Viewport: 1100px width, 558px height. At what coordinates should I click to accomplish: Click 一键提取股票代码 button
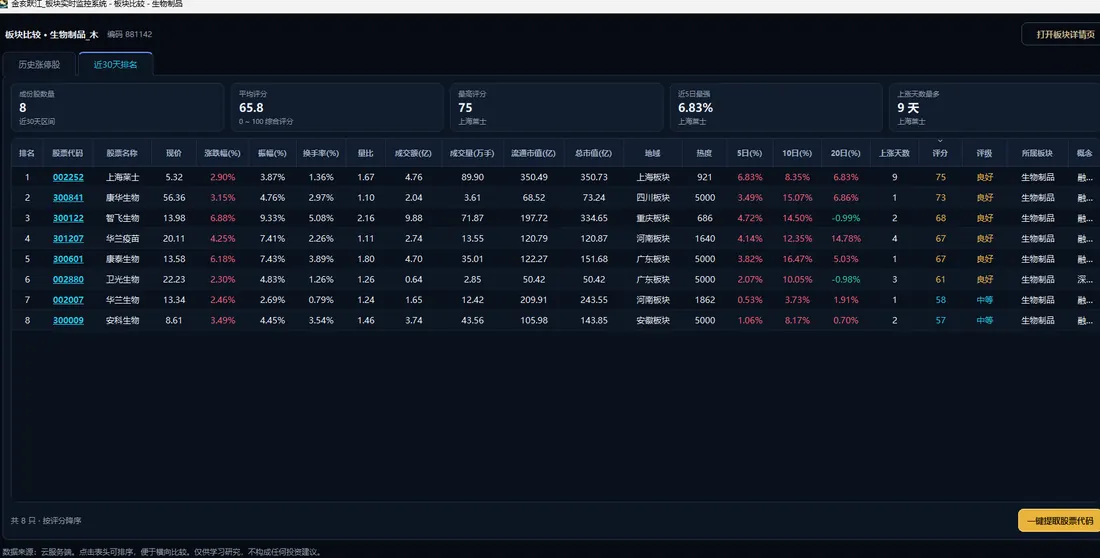pos(1059,521)
